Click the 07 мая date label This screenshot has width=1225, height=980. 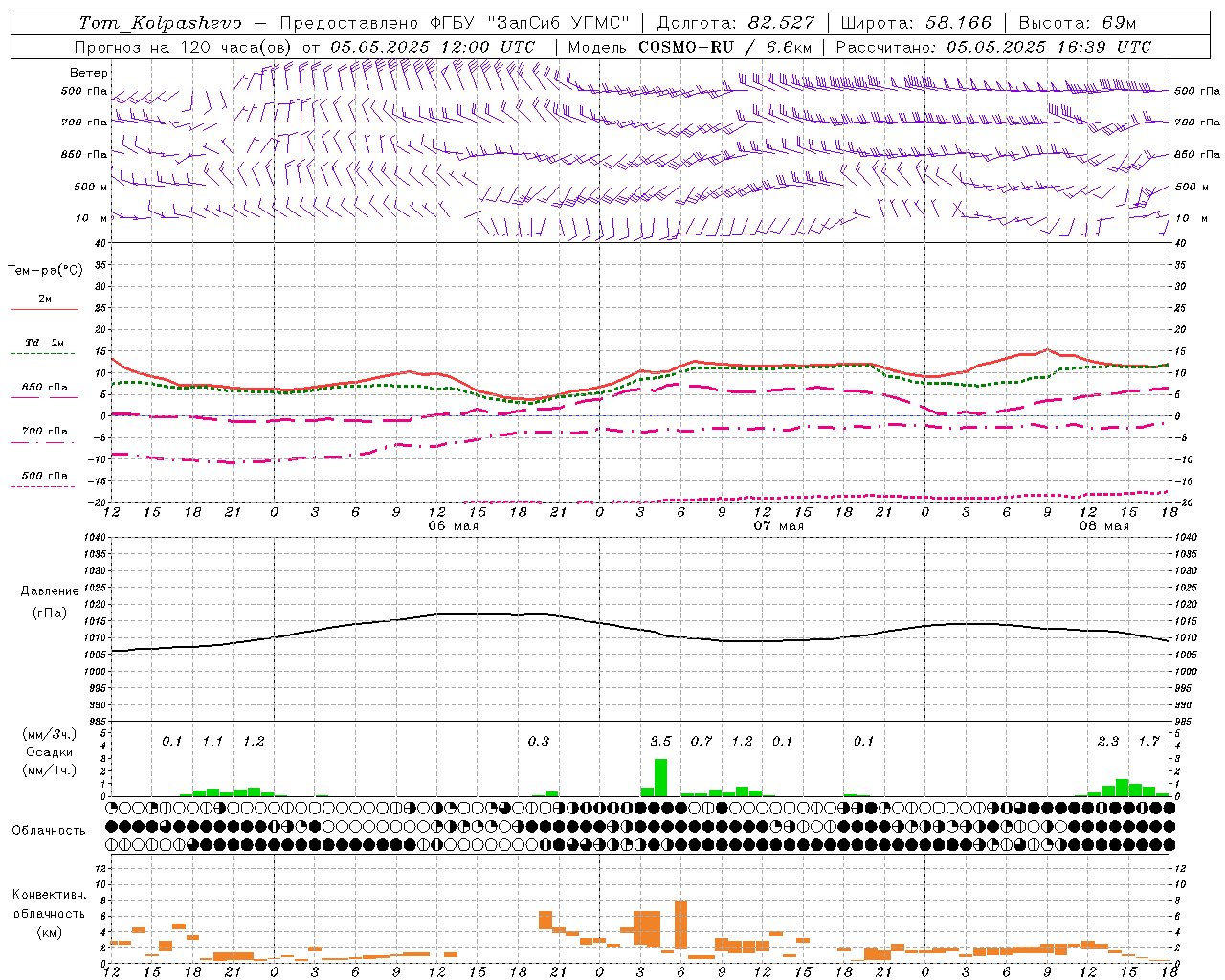tap(779, 526)
